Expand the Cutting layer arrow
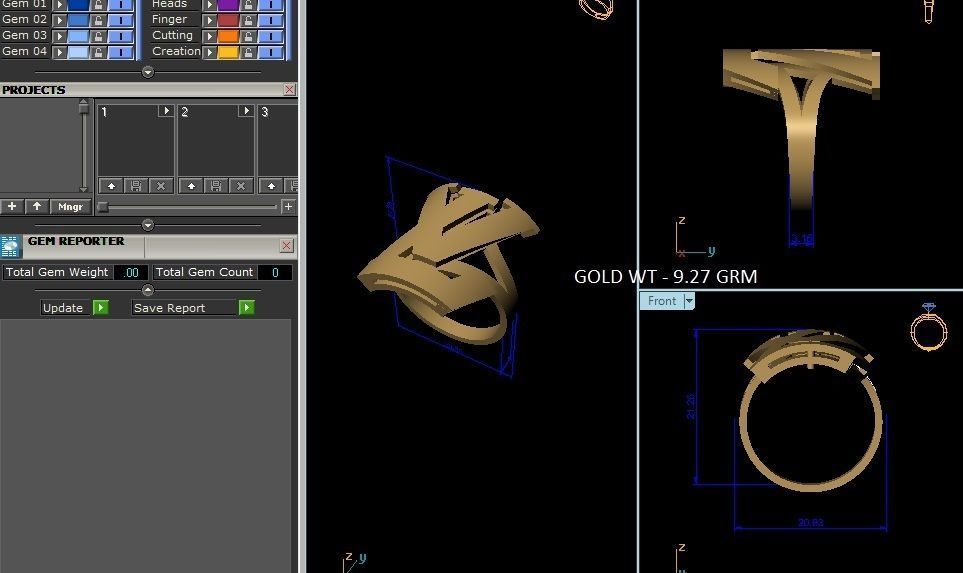Viewport: 963px width, 573px height. (209, 36)
